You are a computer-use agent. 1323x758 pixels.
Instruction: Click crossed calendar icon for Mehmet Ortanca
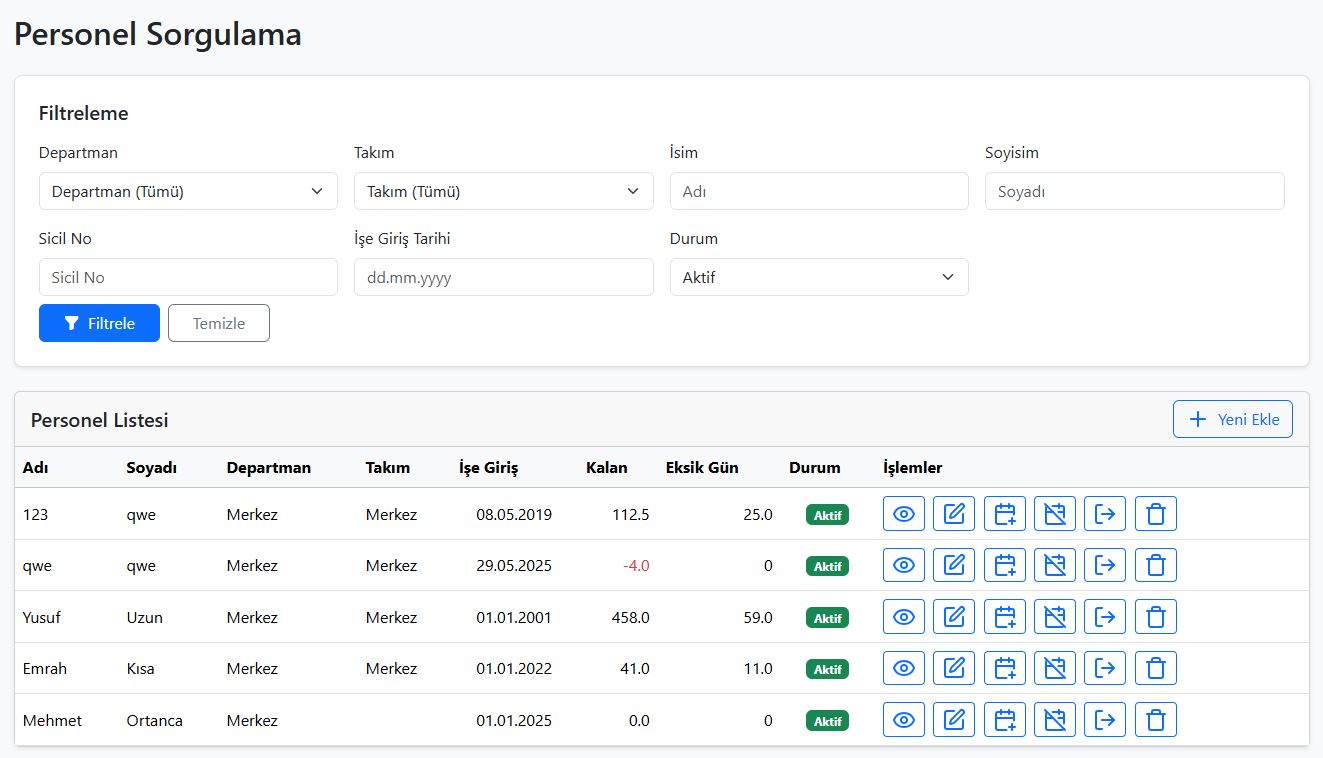[x=1055, y=720]
